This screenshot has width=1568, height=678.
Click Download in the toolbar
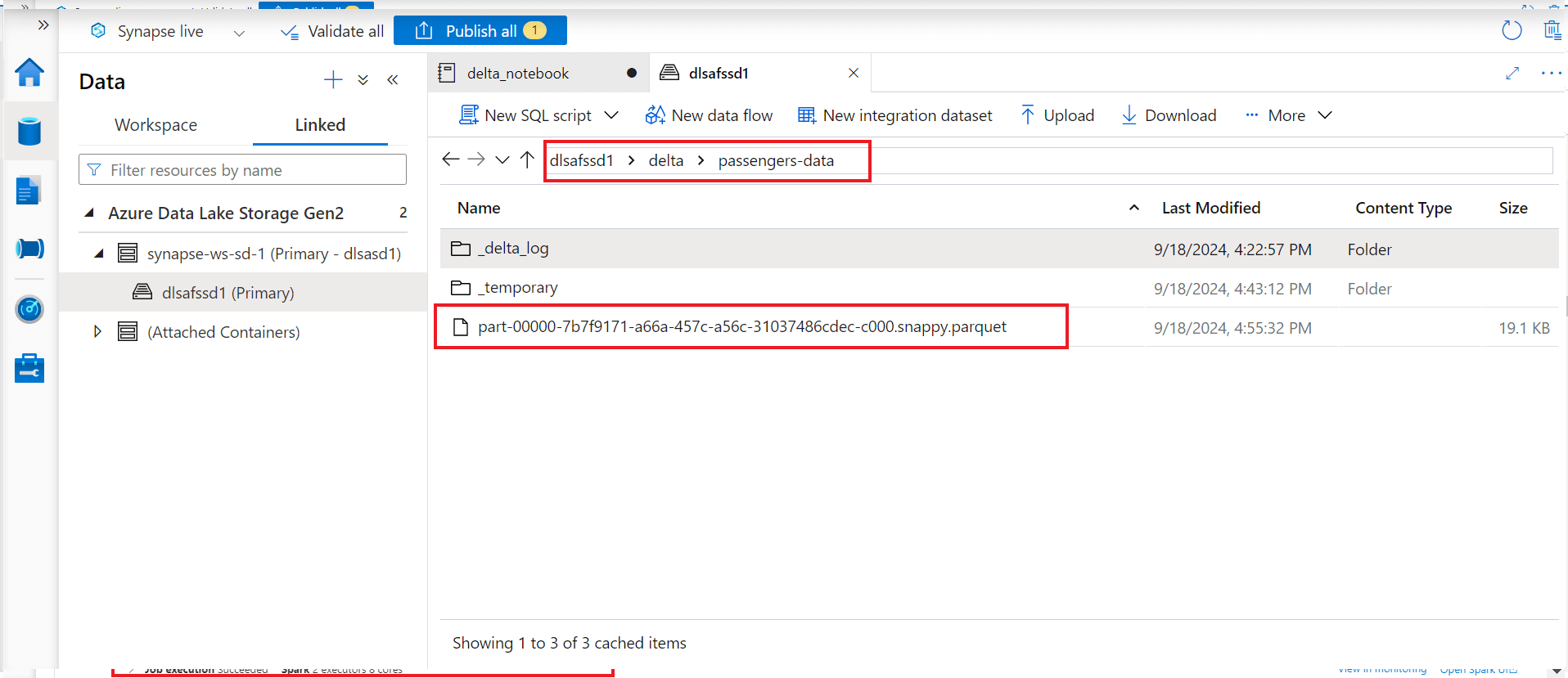tap(1169, 115)
